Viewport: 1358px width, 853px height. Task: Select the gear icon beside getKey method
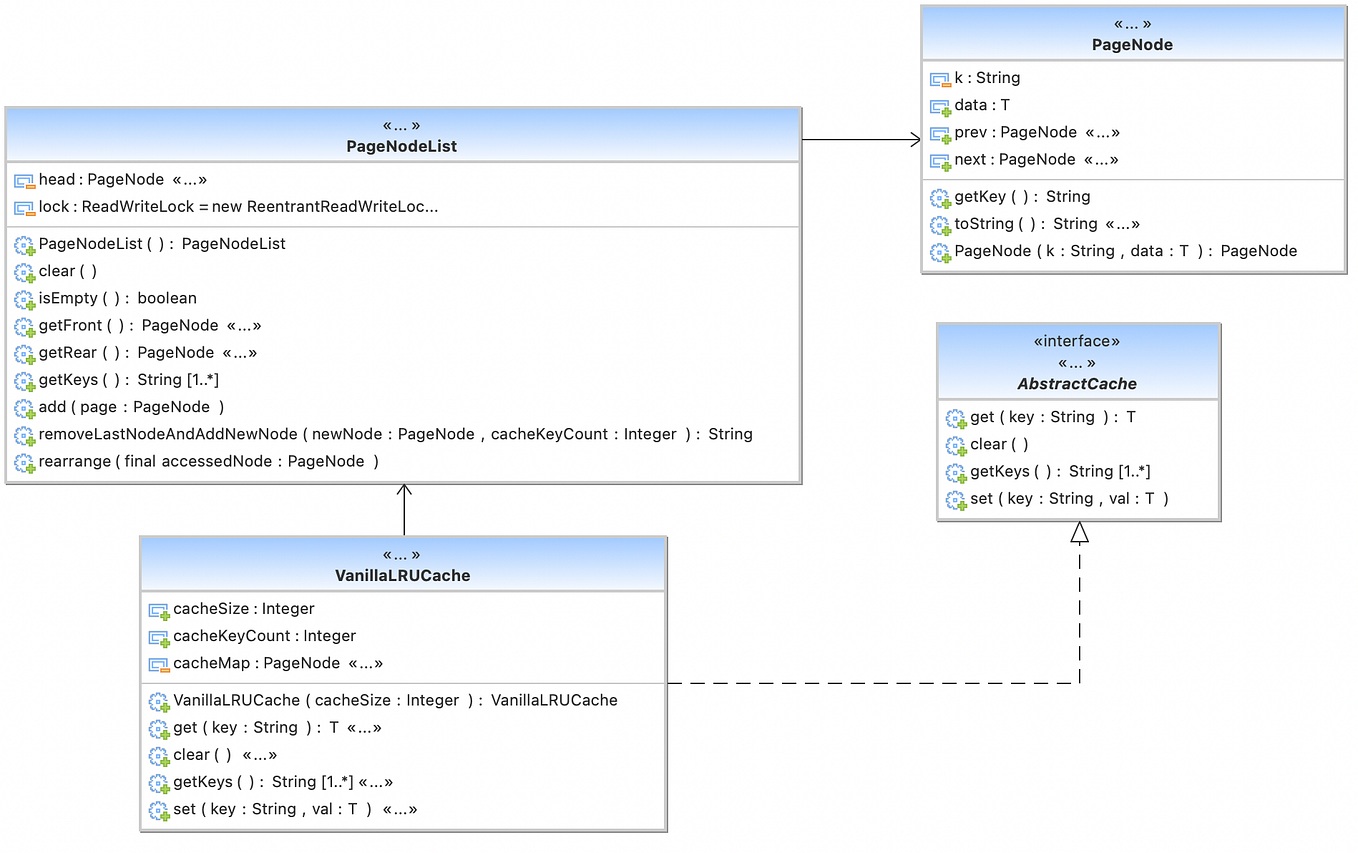point(940,197)
